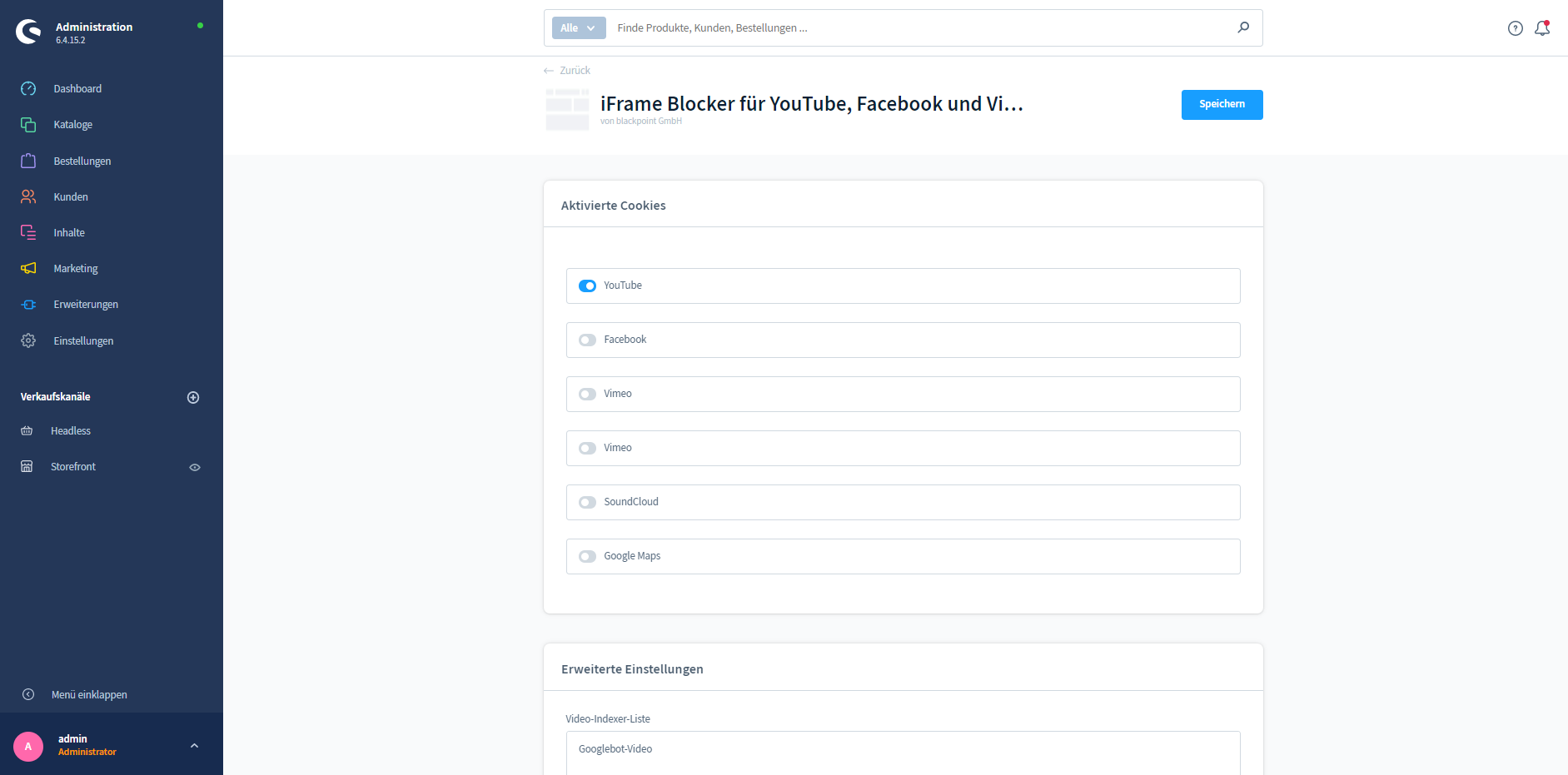The height and width of the screenshot is (775, 1568).
Task: Click the Video-Indexer-Liste label
Action: [x=608, y=719]
